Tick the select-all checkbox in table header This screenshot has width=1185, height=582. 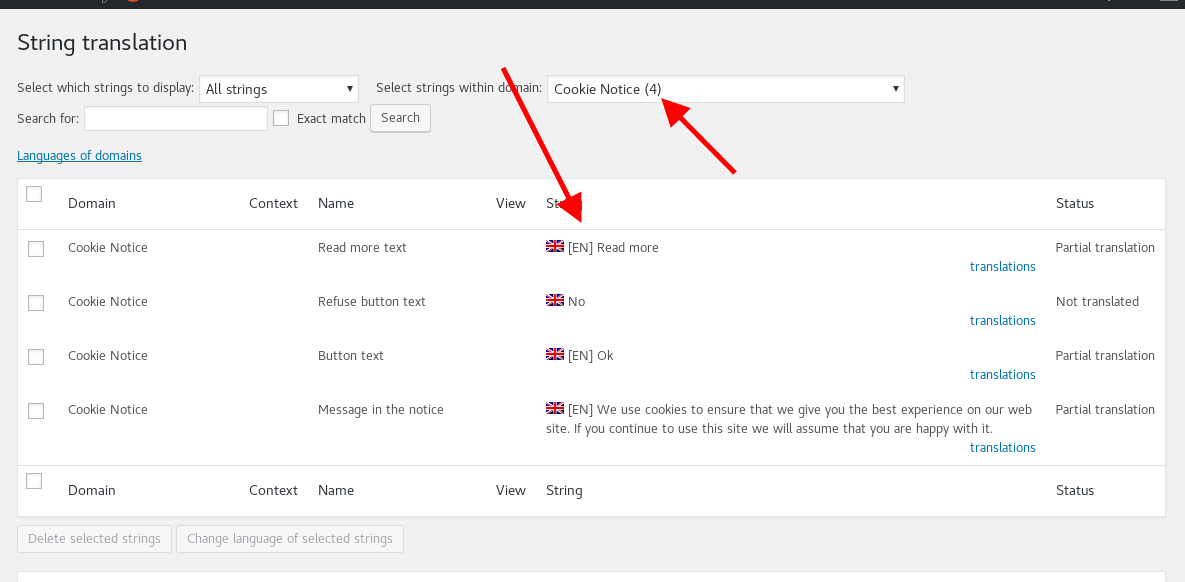[34, 194]
